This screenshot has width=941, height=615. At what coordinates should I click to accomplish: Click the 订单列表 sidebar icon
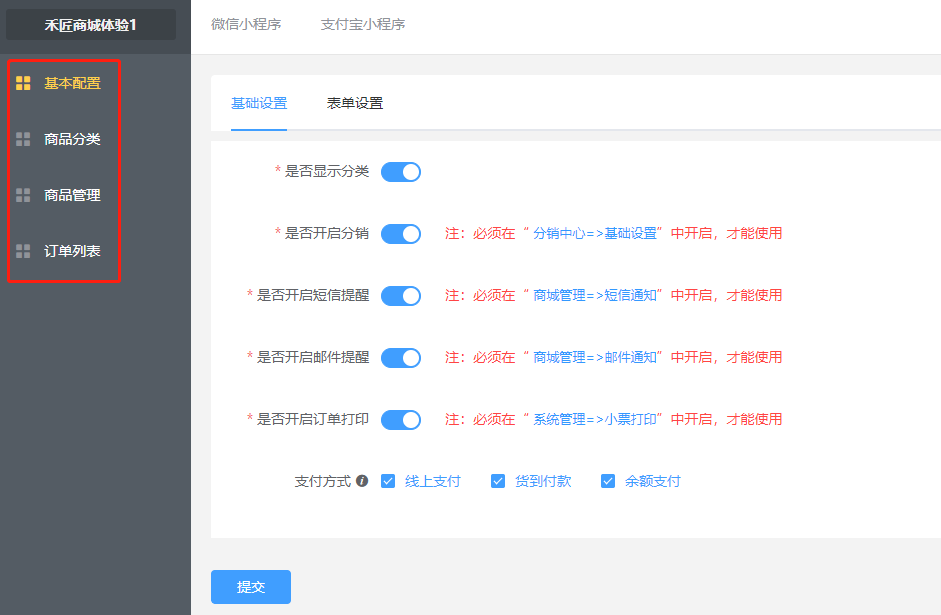(x=23, y=251)
